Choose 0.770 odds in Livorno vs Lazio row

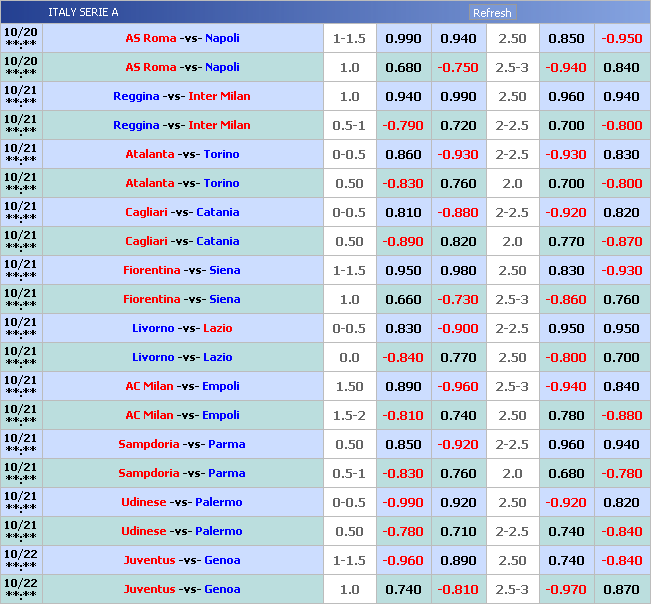[458, 357]
